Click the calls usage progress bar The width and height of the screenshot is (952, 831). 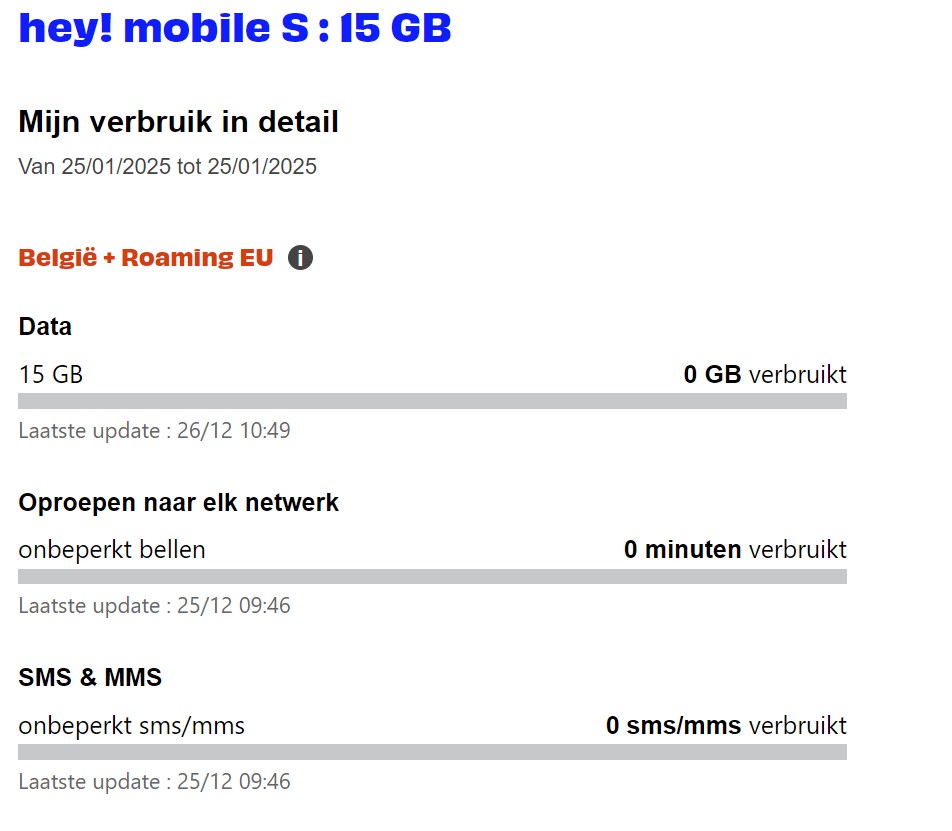click(432, 576)
